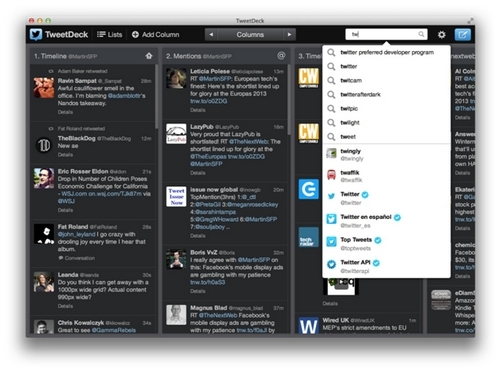Click the search magnifier in the search field

[421, 34]
